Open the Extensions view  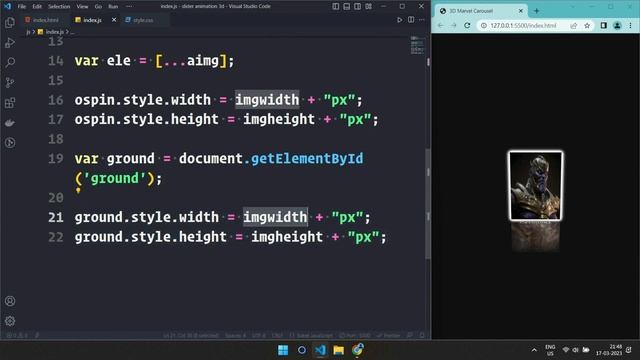click(x=10, y=102)
